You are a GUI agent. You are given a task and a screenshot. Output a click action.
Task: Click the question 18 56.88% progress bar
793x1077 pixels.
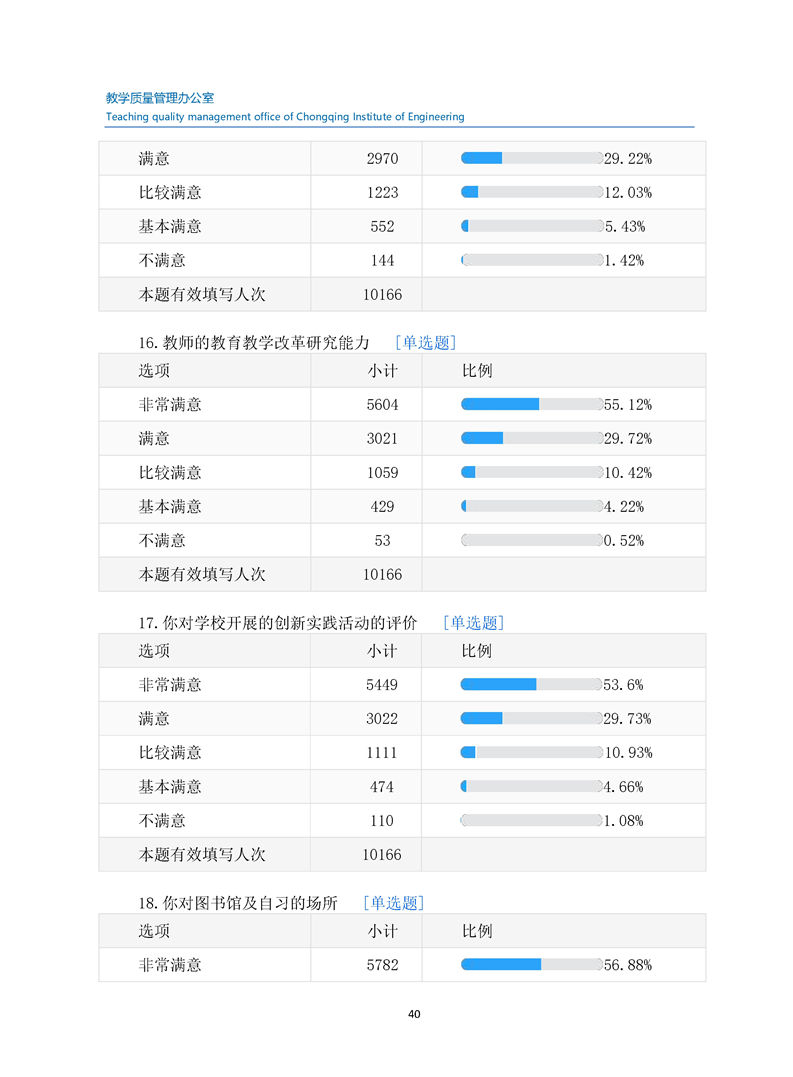coord(531,965)
